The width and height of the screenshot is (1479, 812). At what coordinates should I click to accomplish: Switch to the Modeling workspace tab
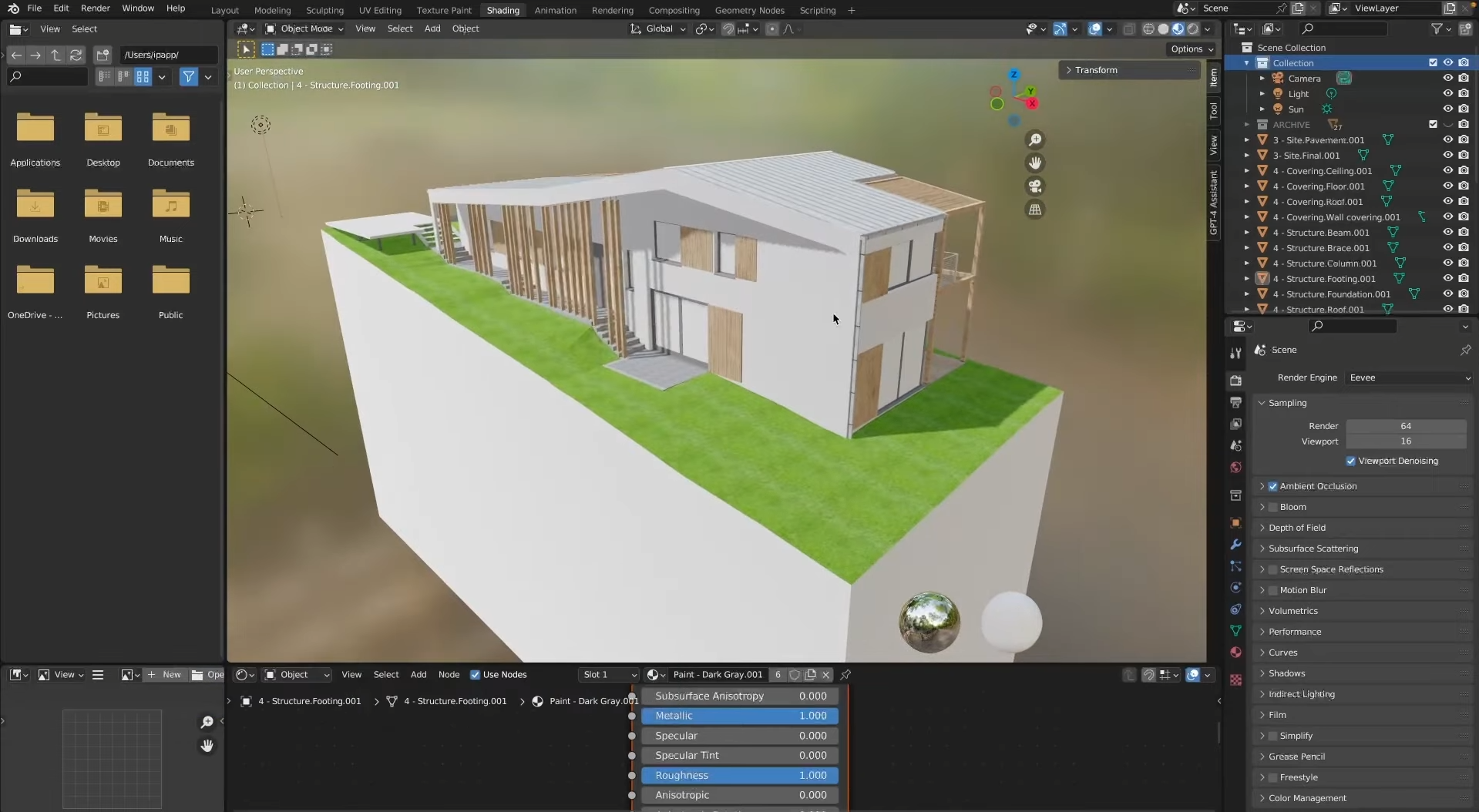pyautogui.click(x=272, y=10)
